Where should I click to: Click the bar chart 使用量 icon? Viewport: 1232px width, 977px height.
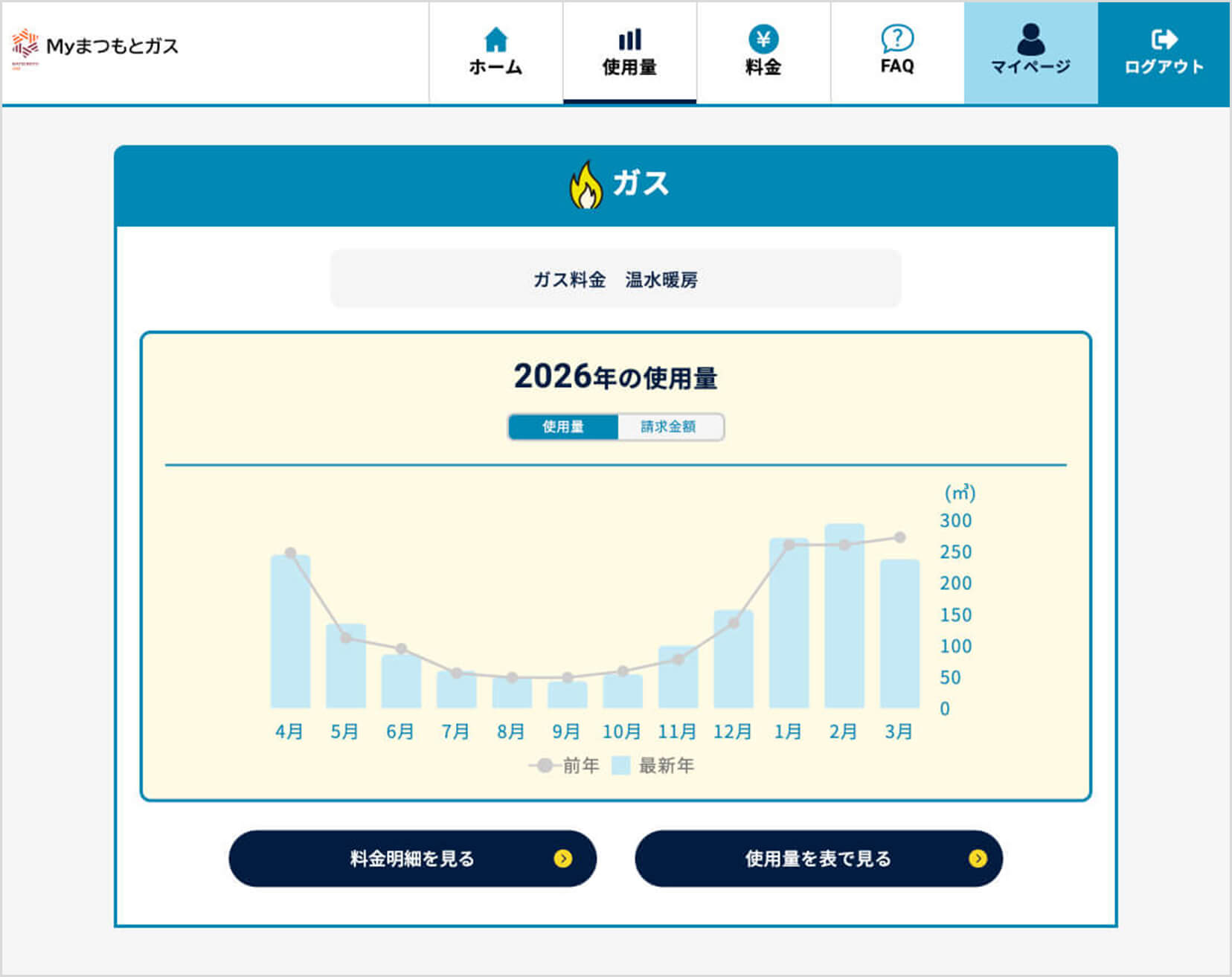pos(629,39)
